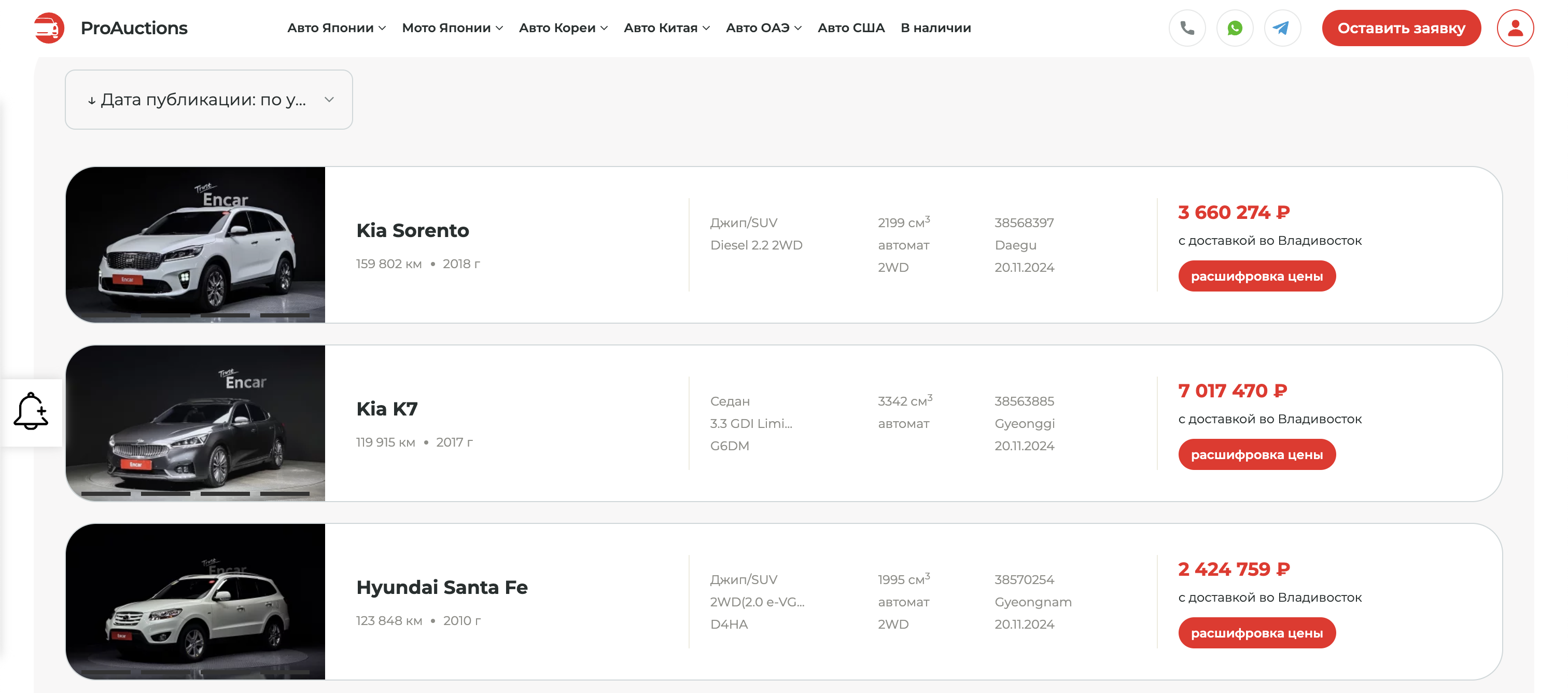Click lot number 38568397
Viewport: 1568px width, 693px height.
pos(1025,223)
